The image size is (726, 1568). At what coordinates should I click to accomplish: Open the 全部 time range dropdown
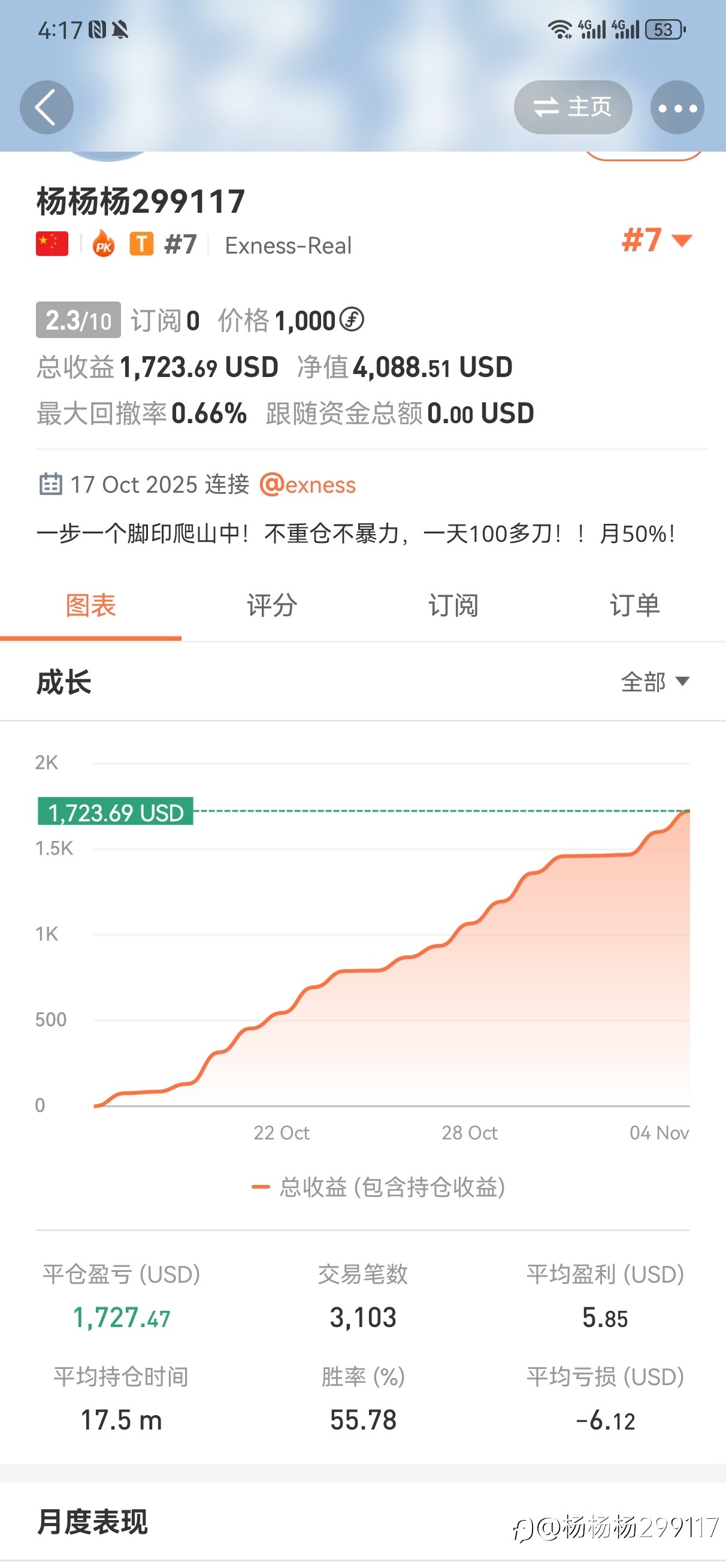tap(654, 682)
